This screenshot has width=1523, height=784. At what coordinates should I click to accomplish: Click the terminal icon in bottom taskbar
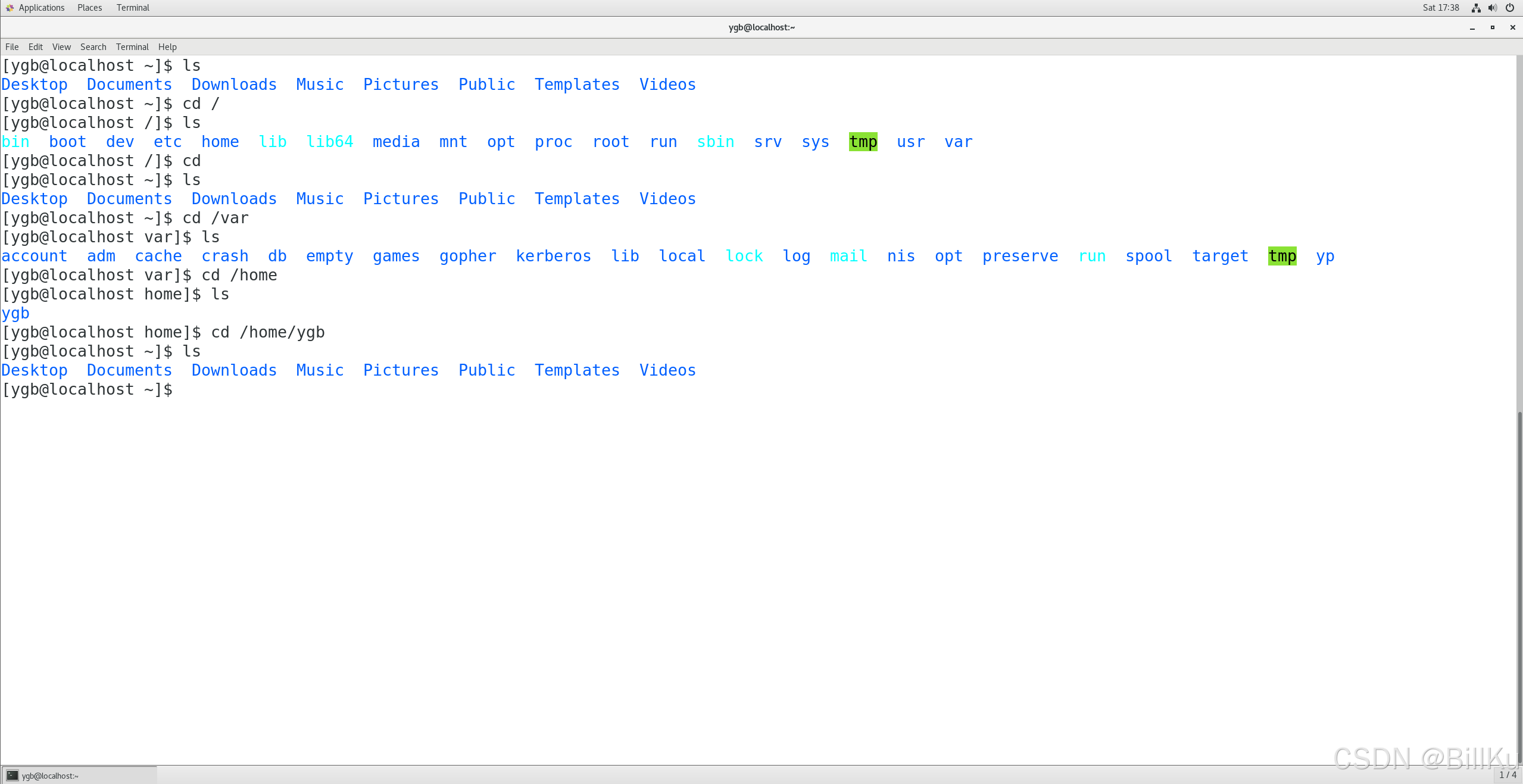click(x=12, y=775)
